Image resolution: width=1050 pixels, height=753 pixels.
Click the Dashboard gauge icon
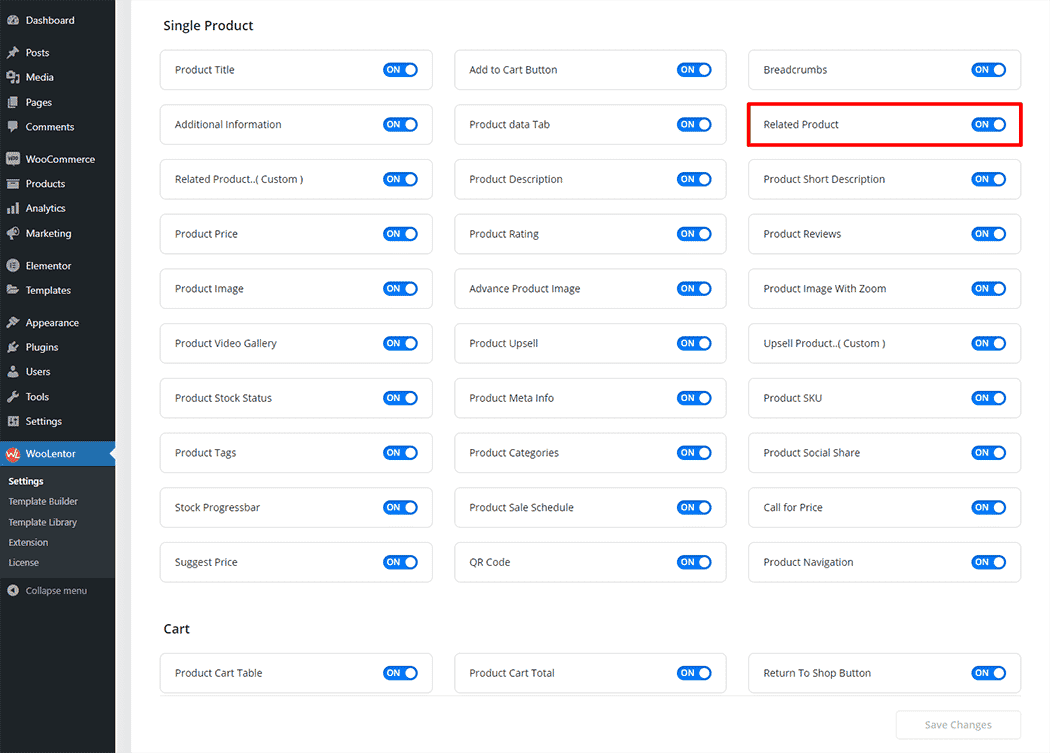(x=13, y=20)
